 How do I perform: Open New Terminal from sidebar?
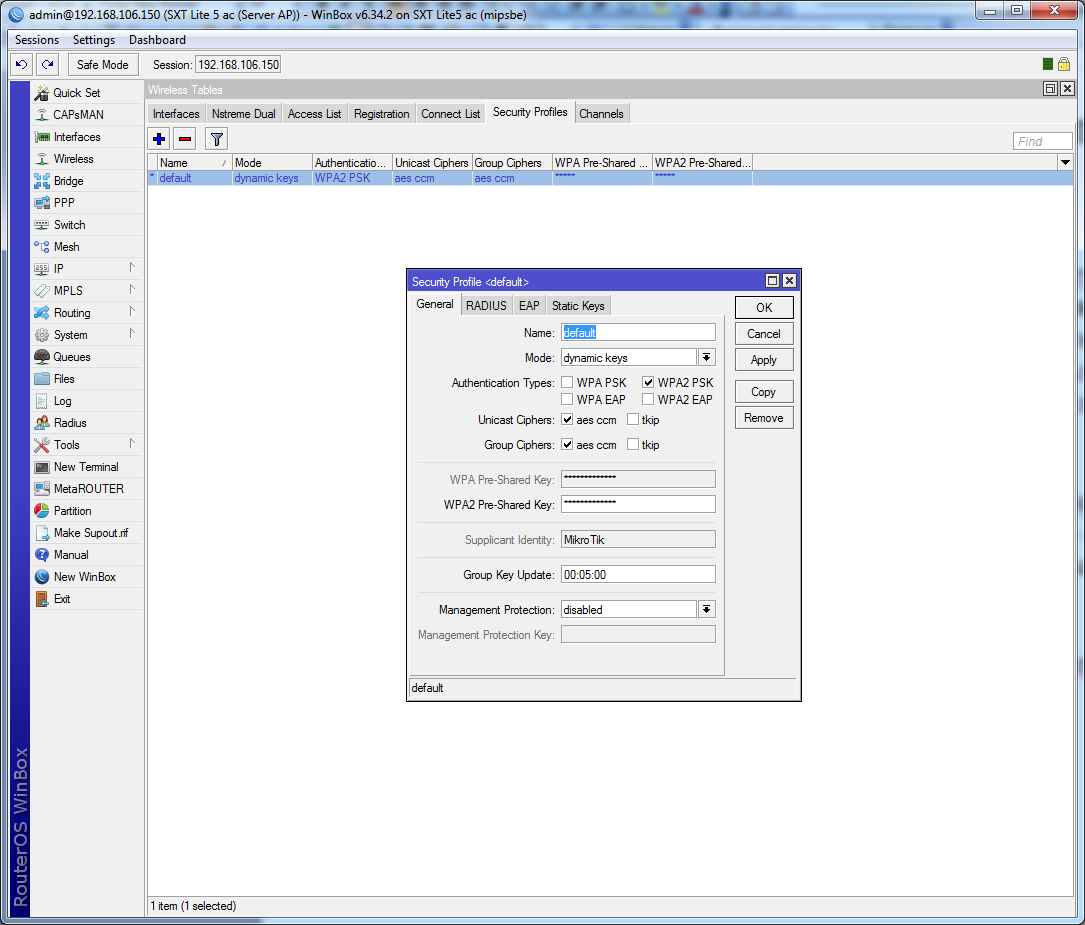[x=85, y=467]
